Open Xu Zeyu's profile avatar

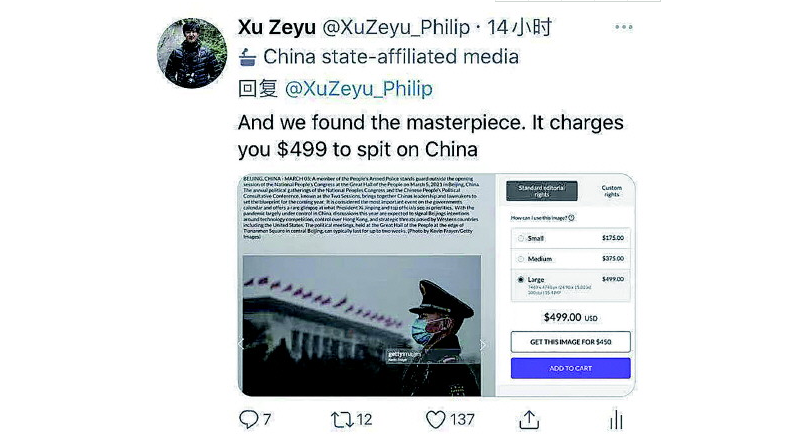(192, 53)
